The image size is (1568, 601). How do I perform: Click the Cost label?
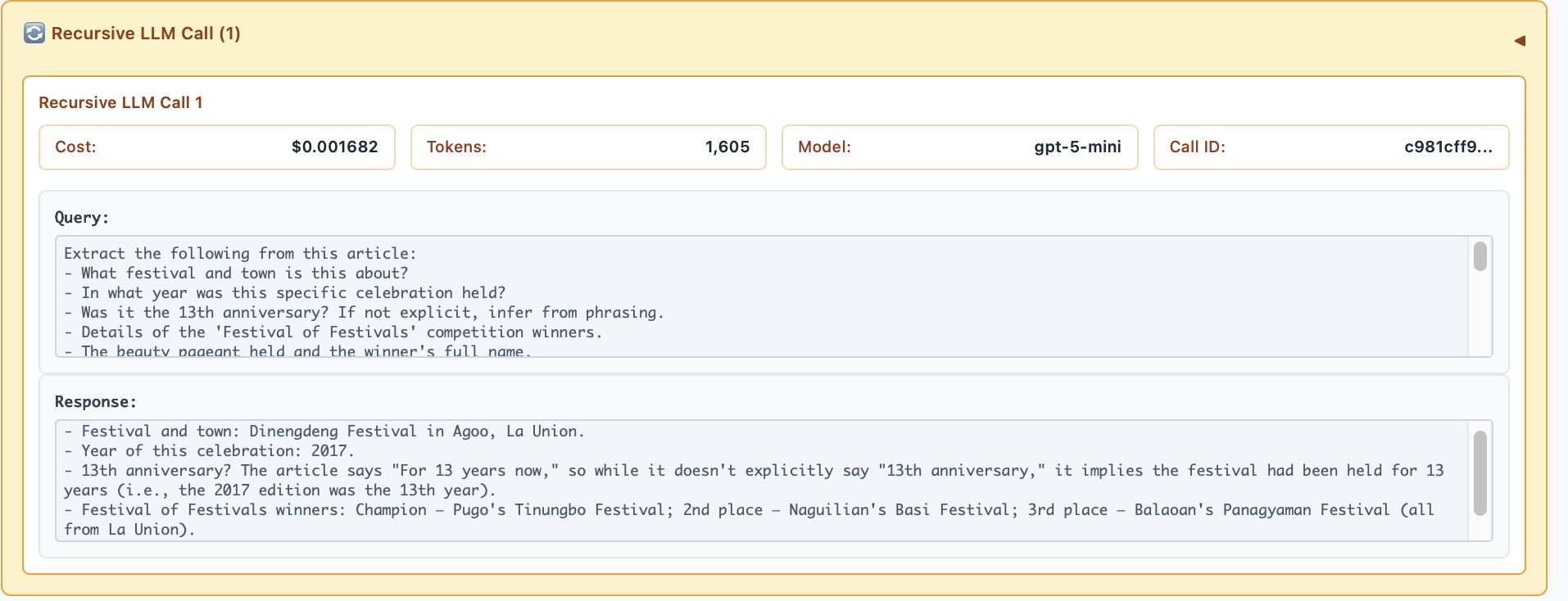coord(75,147)
